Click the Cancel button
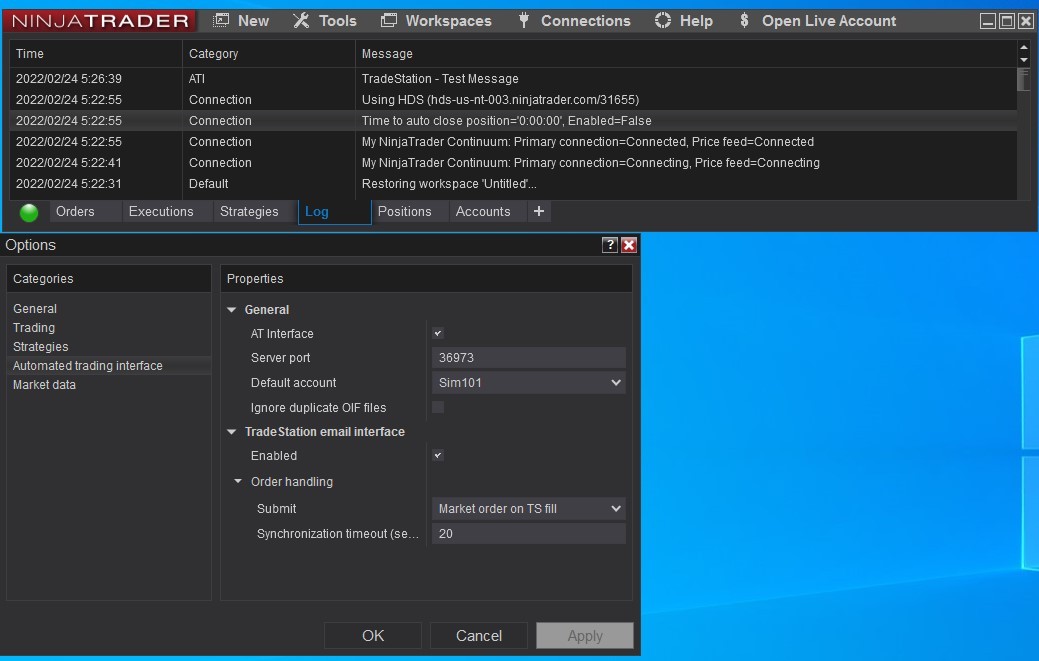The height and width of the screenshot is (661, 1039). (x=479, y=636)
